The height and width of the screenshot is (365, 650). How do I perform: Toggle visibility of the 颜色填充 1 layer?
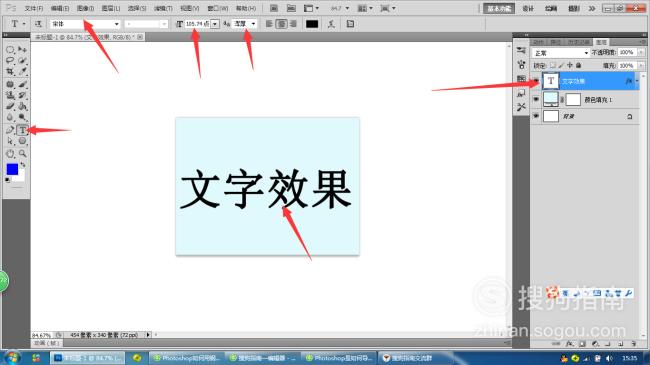tap(536, 99)
